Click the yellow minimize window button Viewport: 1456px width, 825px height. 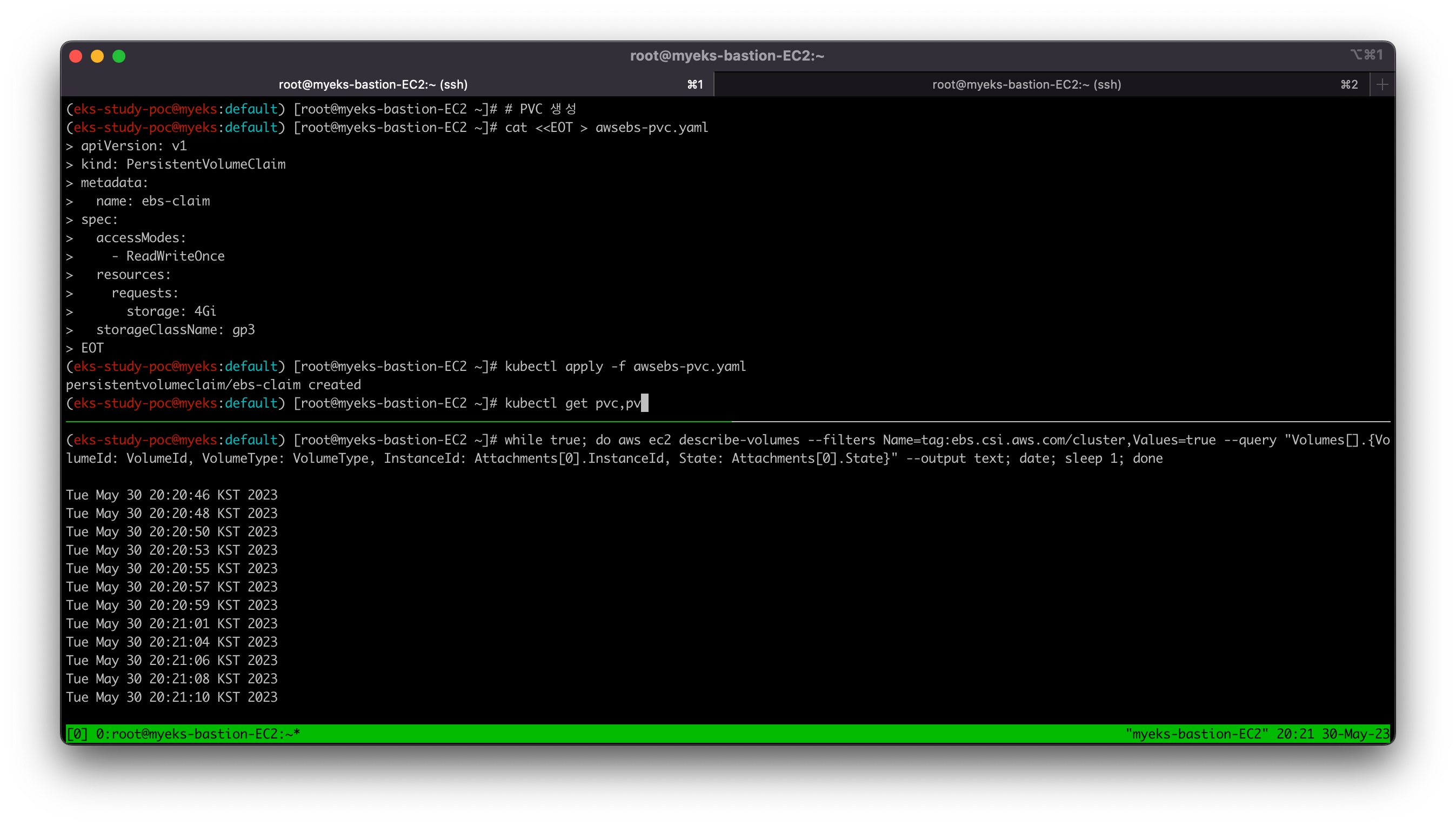click(x=97, y=56)
